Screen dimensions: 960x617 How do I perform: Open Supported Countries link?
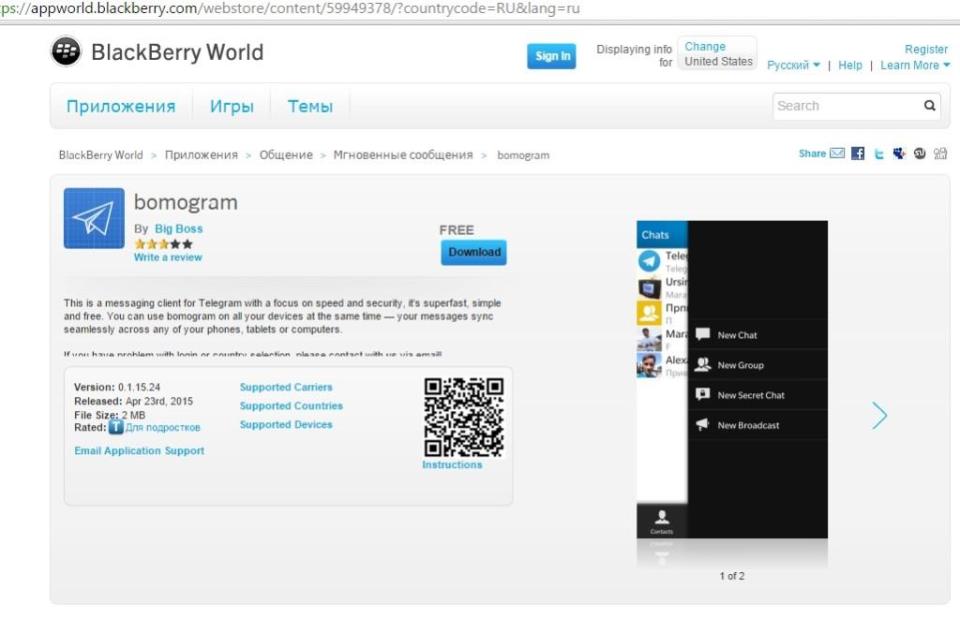tap(291, 405)
